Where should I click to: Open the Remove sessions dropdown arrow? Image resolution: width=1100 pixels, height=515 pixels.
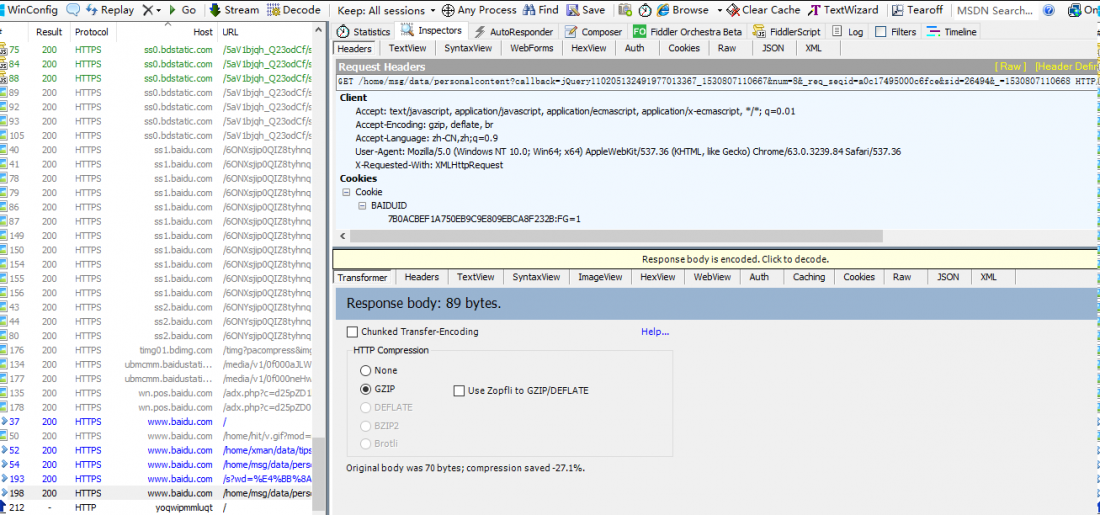point(159,11)
